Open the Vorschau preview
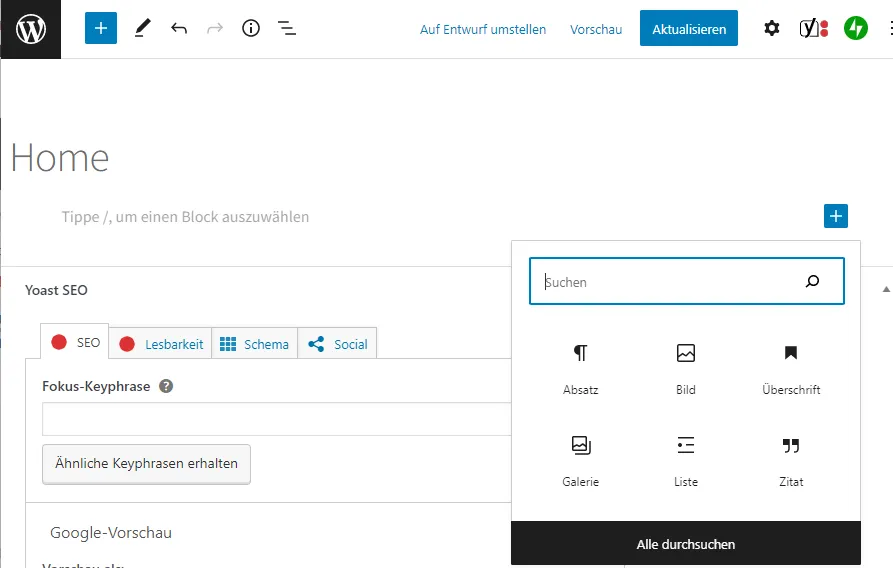The image size is (893, 568). [x=596, y=30]
